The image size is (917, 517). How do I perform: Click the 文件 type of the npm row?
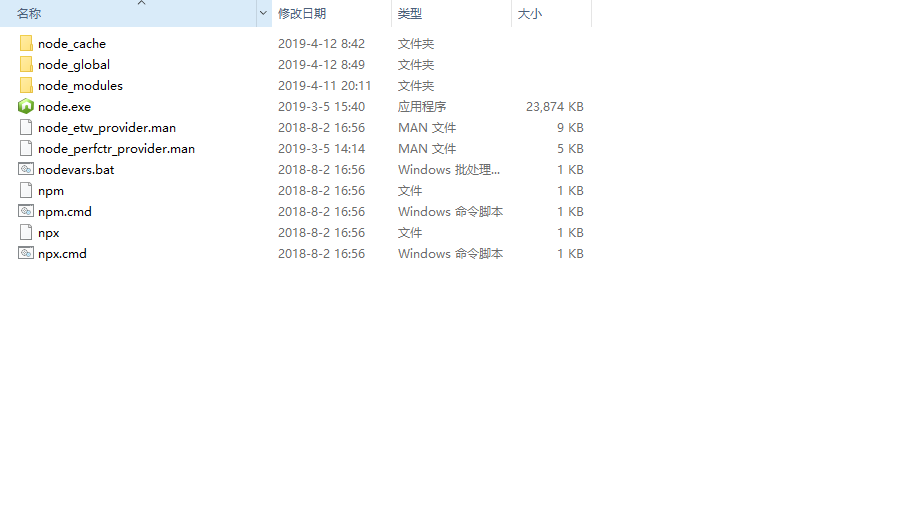tap(410, 191)
